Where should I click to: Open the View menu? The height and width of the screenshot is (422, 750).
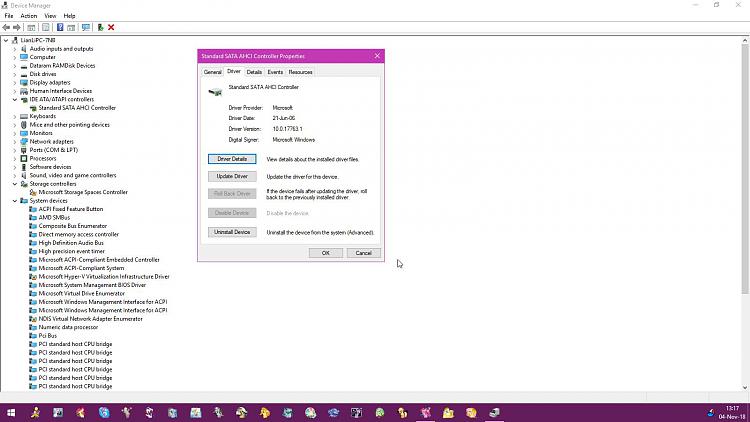pos(50,16)
